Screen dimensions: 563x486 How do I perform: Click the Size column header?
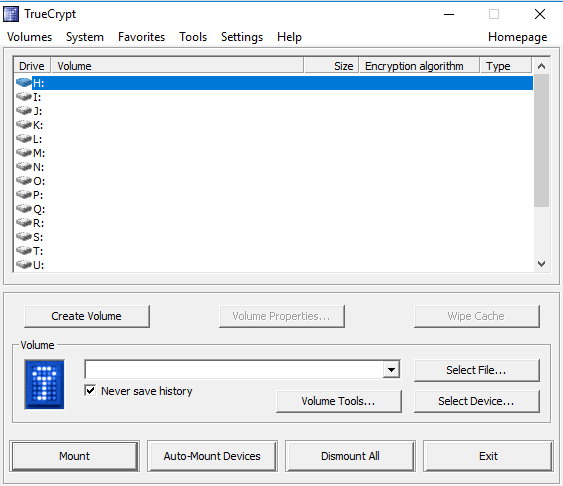click(331, 66)
